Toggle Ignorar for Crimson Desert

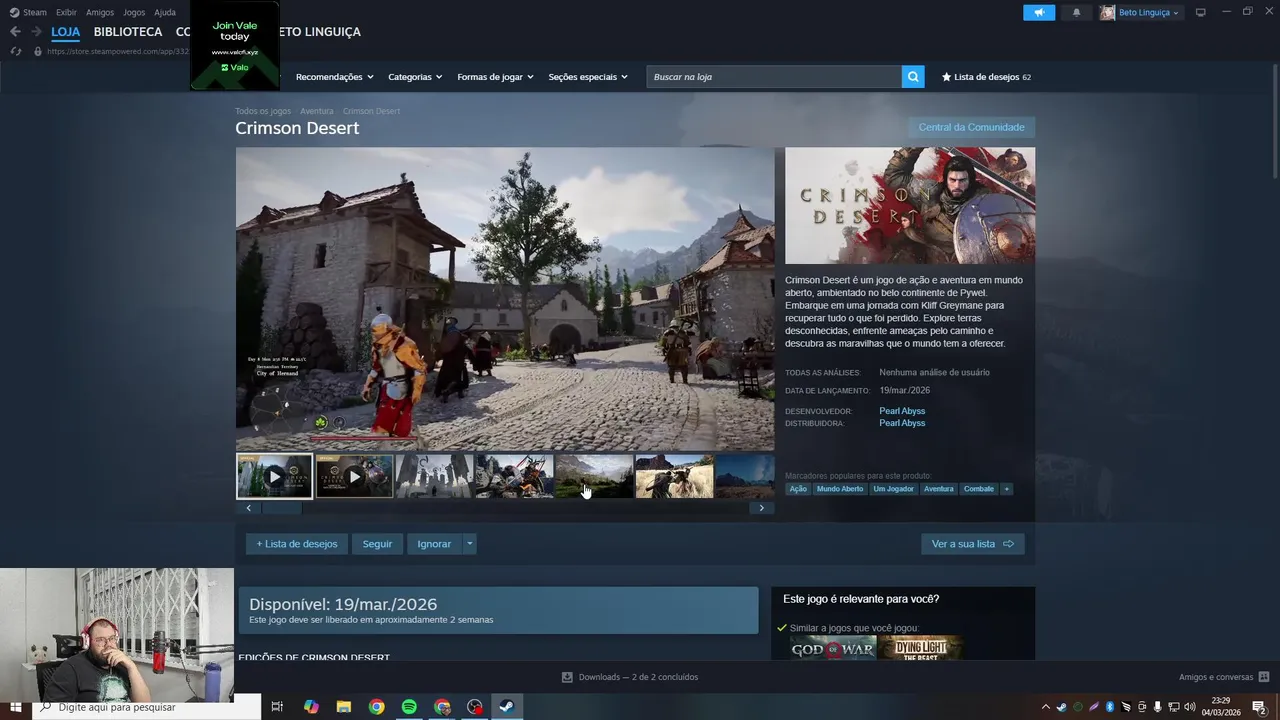[x=434, y=544]
